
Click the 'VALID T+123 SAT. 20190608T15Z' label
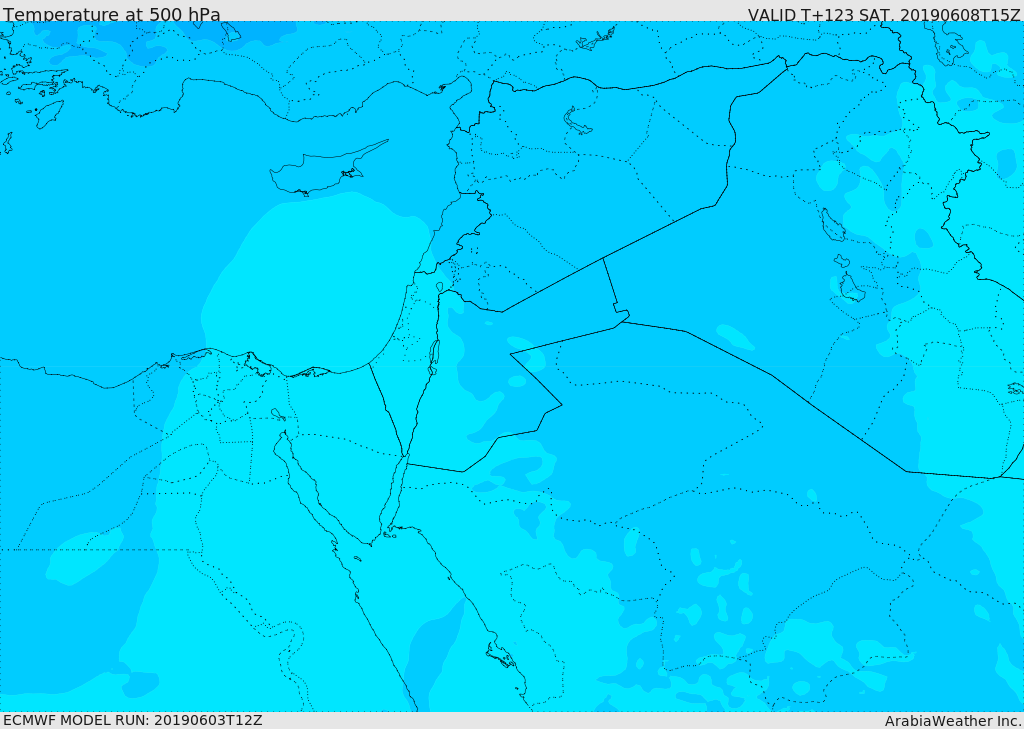pyautogui.click(x=884, y=15)
